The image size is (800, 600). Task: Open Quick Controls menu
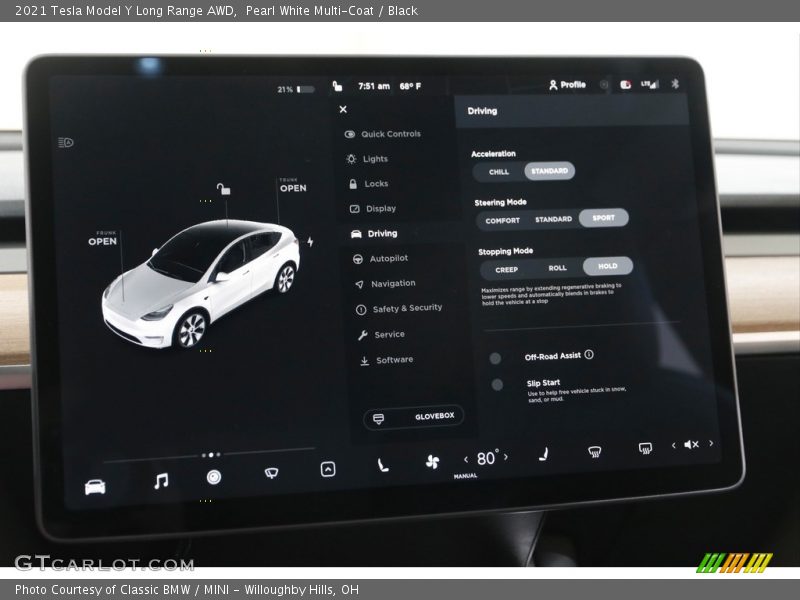coord(383,134)
